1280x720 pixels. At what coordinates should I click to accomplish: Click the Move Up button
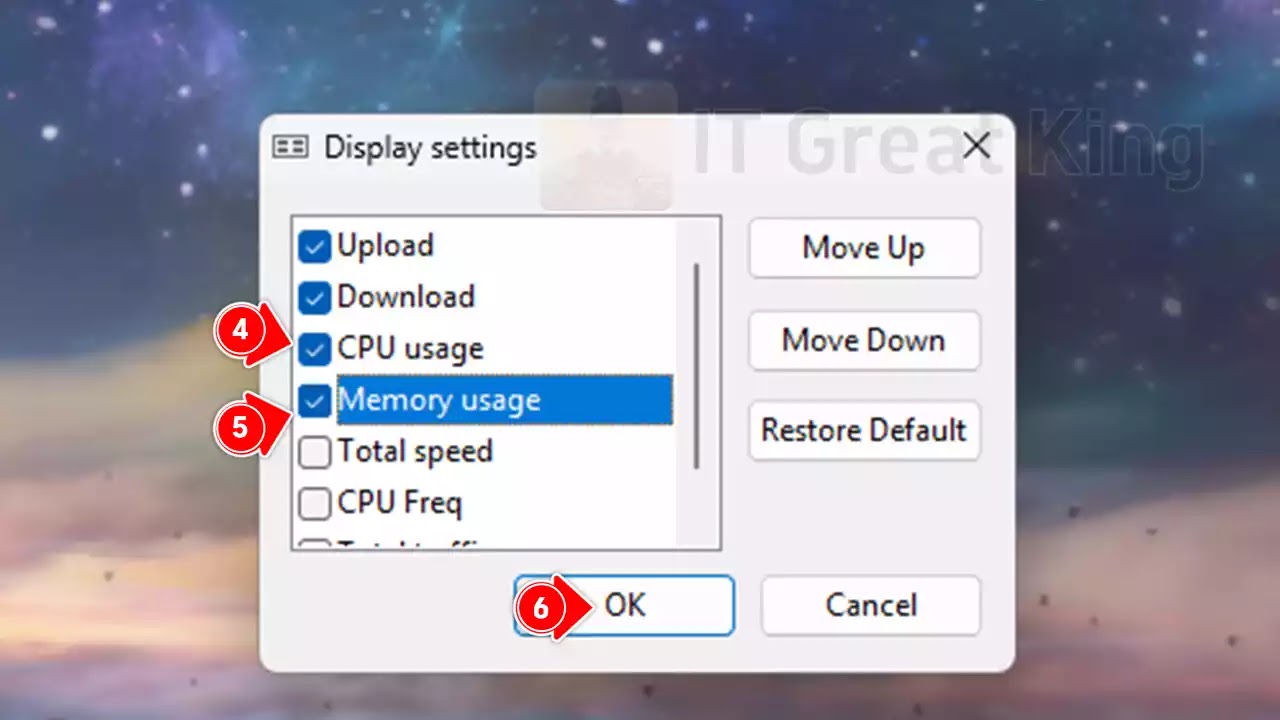pyautogui.click(x=864, y=248)
